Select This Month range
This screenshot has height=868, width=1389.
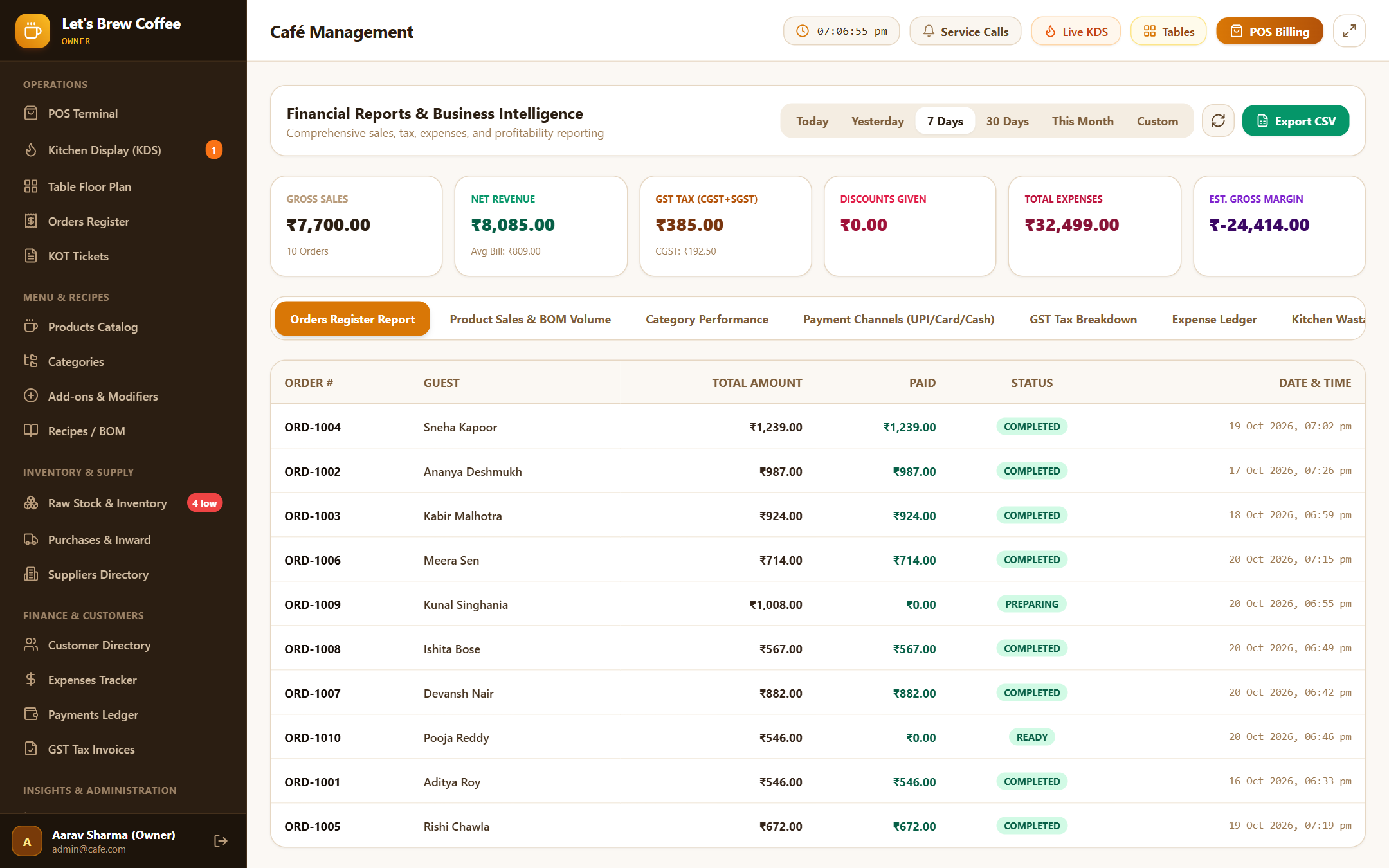(x=1082, y=121)
